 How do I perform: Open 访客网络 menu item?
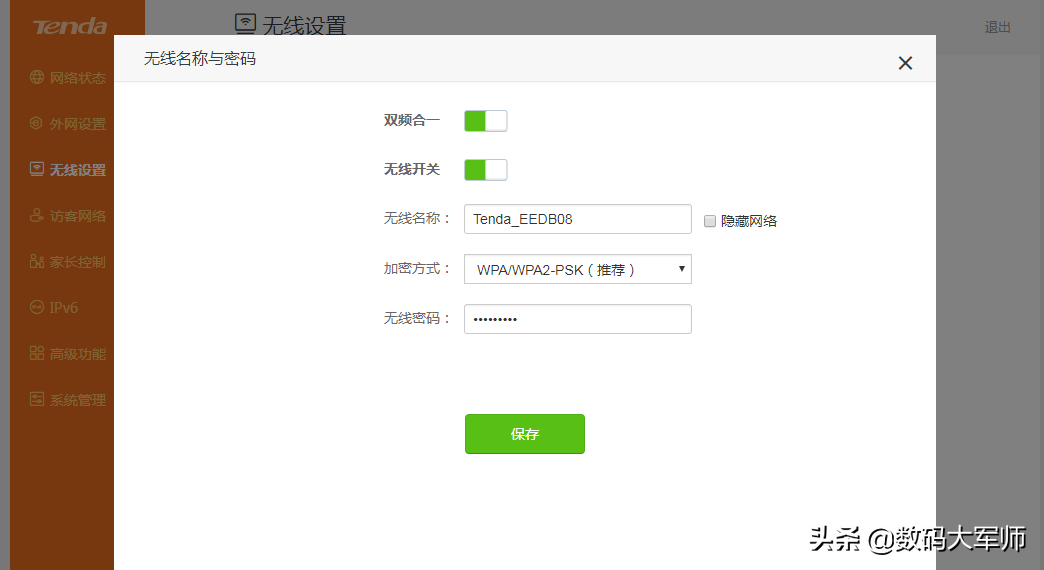pos(77,216)
